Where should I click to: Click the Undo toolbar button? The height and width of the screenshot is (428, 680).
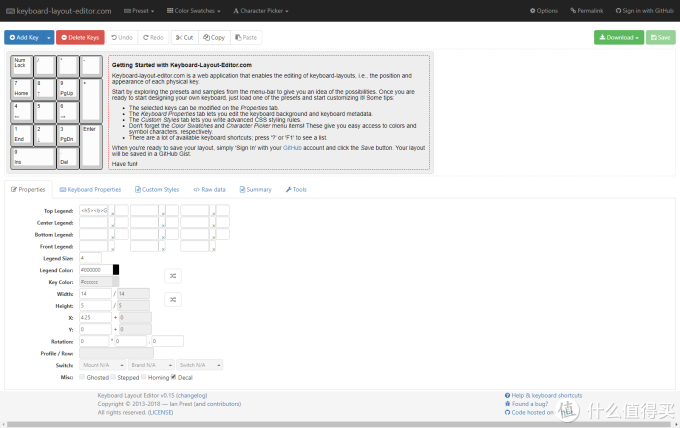(x=121, y=37)
